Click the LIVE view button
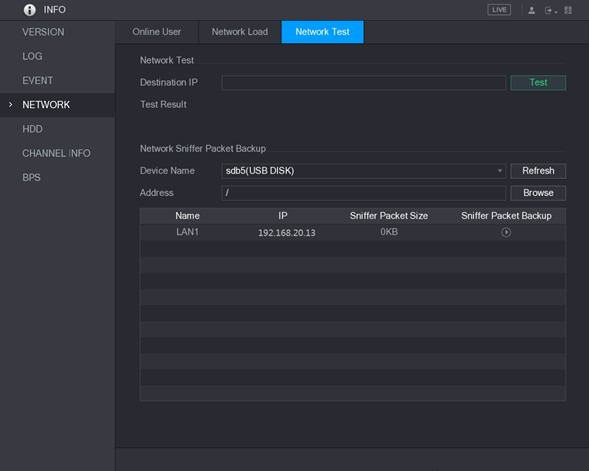589x471 pixels. click(499, 10)
